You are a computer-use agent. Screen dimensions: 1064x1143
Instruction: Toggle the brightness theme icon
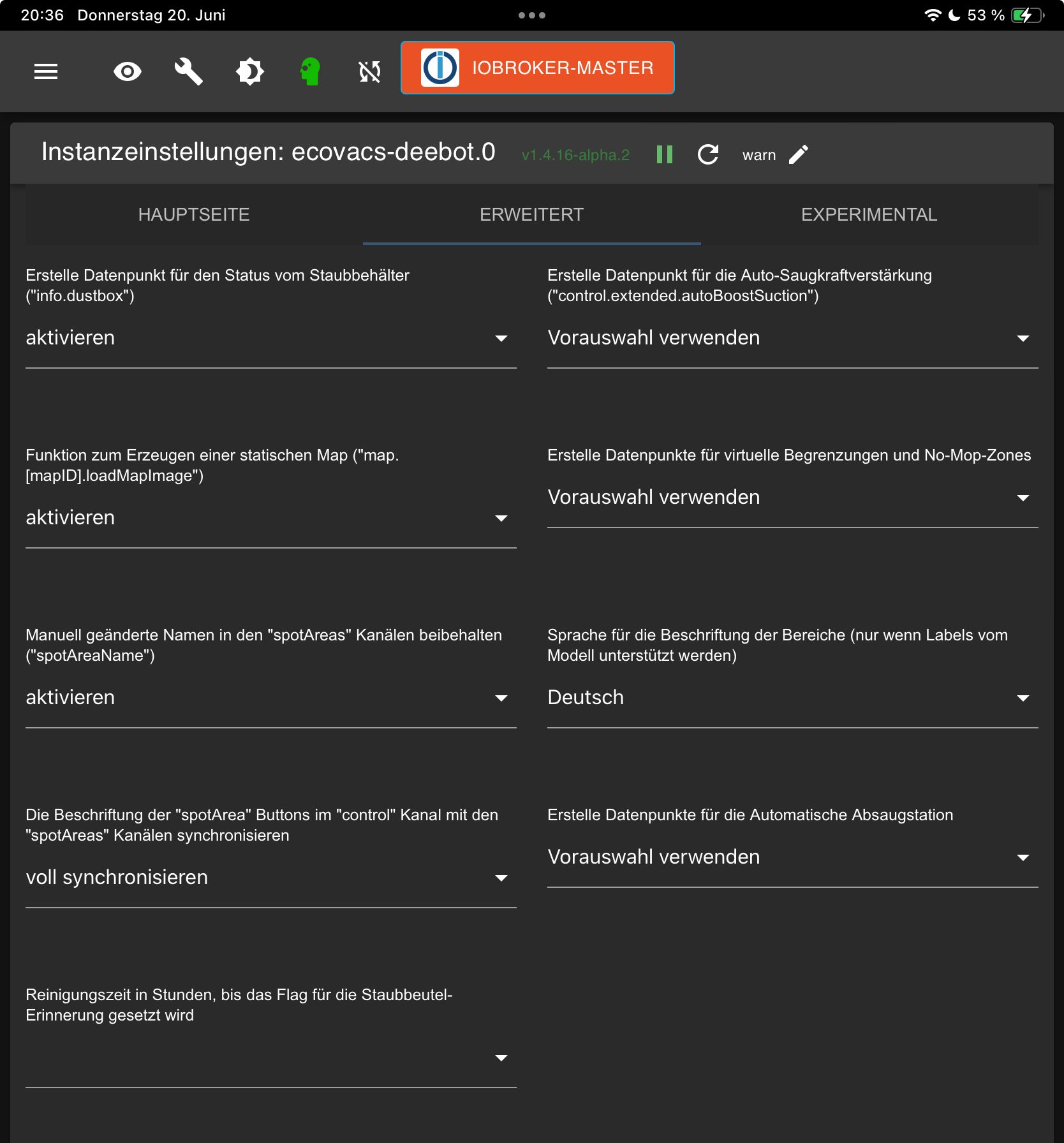click(250, 71)
